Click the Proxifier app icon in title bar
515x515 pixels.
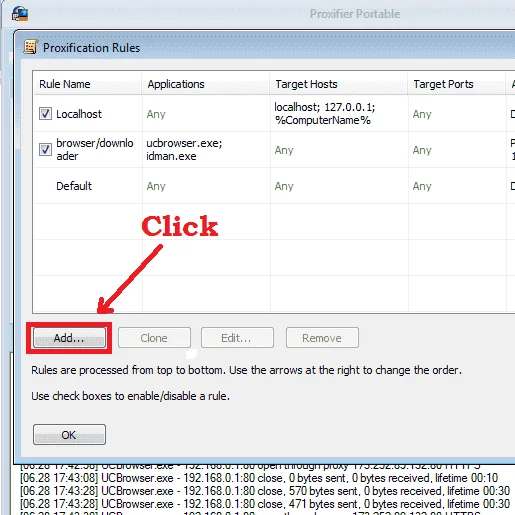tap(20, 14)
